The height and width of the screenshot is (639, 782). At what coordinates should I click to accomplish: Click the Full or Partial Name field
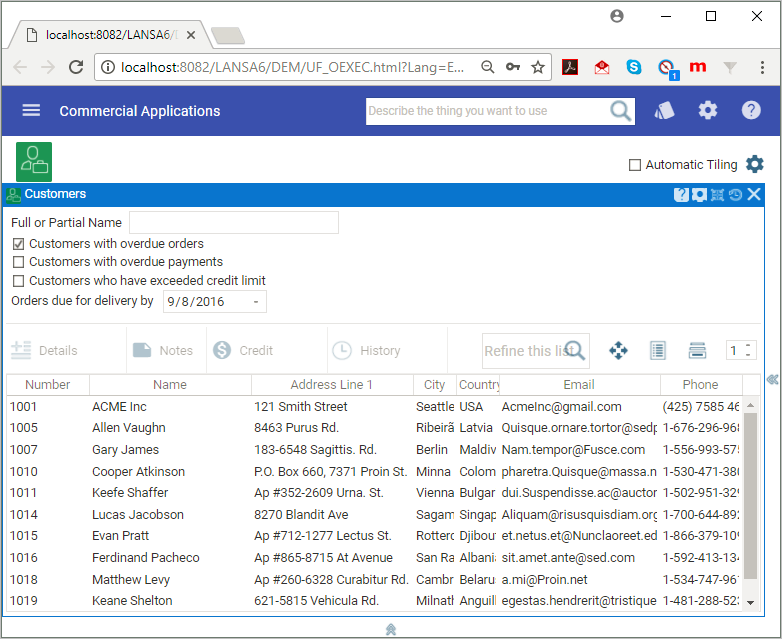point(233,223)
